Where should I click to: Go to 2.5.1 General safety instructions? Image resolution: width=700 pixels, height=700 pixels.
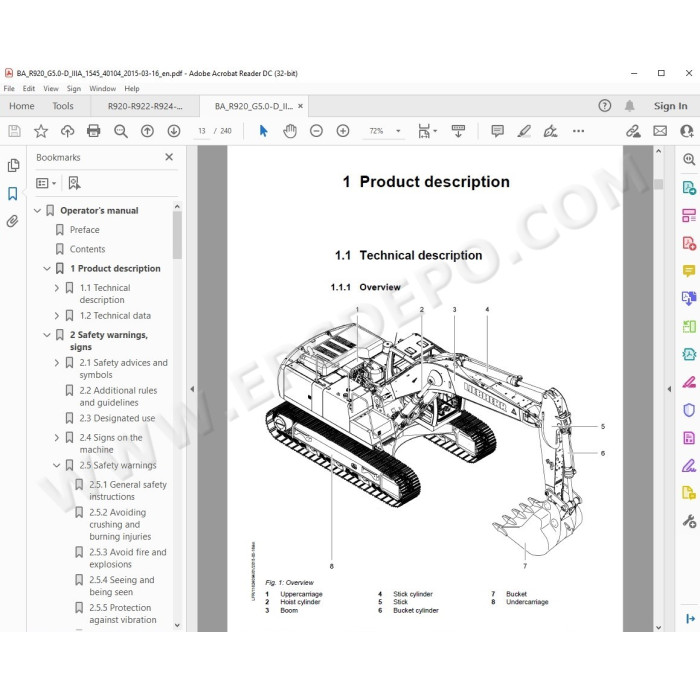coord(128,491)
